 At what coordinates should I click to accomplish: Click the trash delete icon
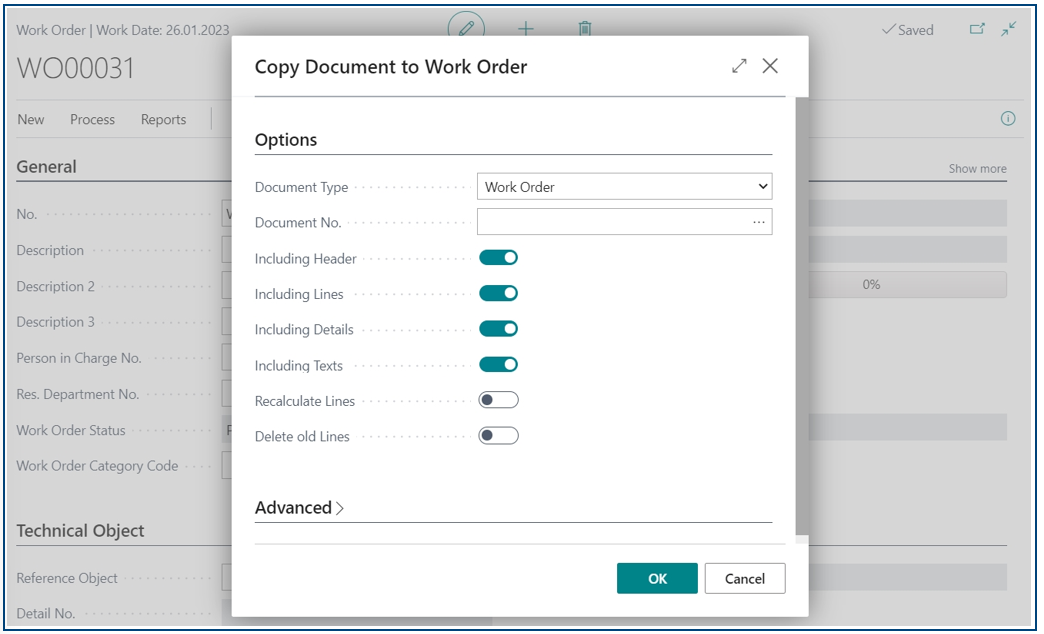click(x=585, y=29)
